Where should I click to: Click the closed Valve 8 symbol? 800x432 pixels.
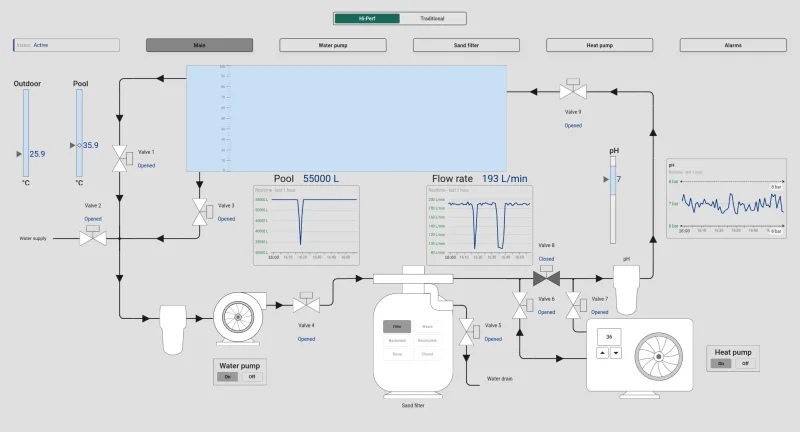(546, 276)
